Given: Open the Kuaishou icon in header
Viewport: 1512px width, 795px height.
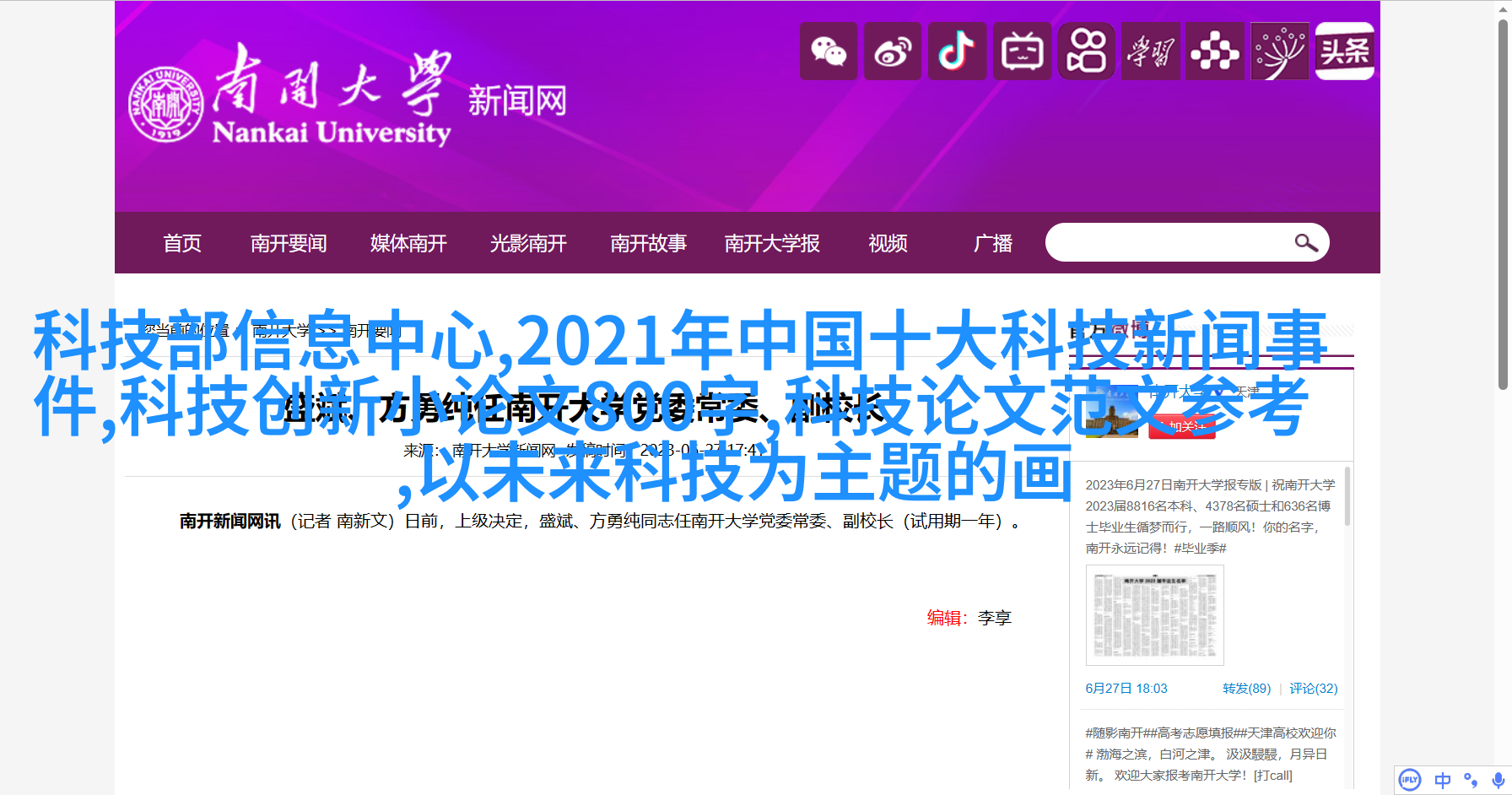Looking at the screenshot, I should [1087, 51].
